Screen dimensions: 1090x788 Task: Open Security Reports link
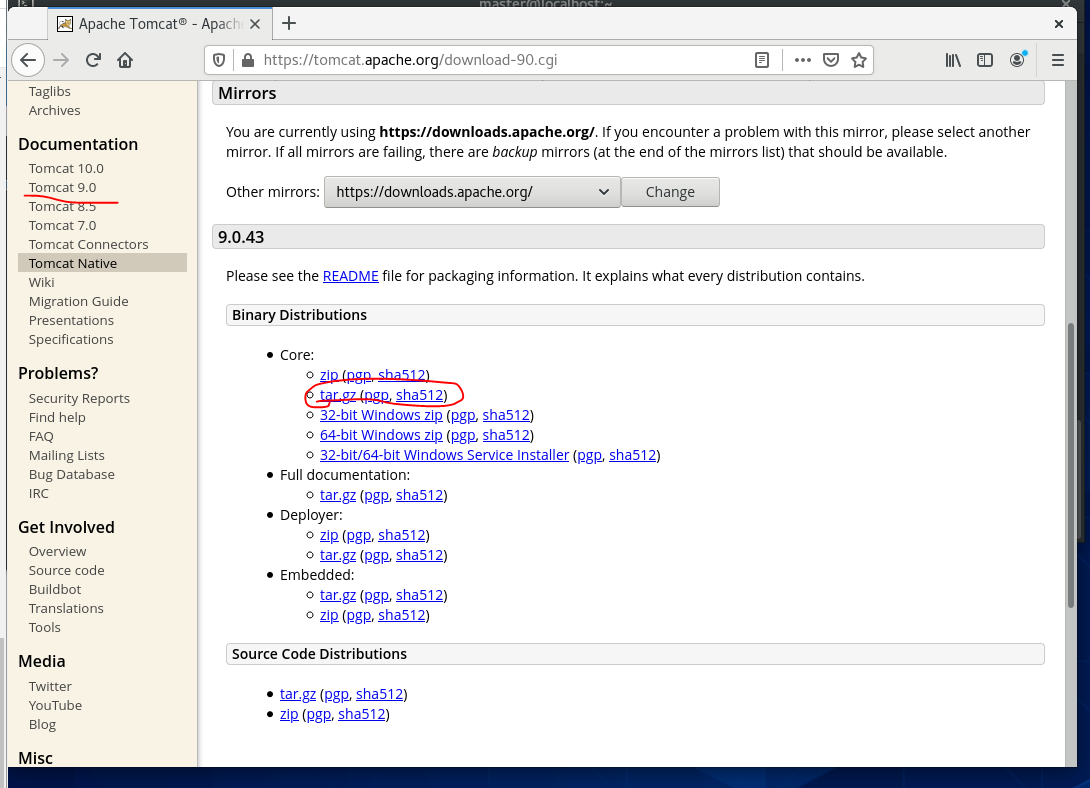tap(79, 398)
